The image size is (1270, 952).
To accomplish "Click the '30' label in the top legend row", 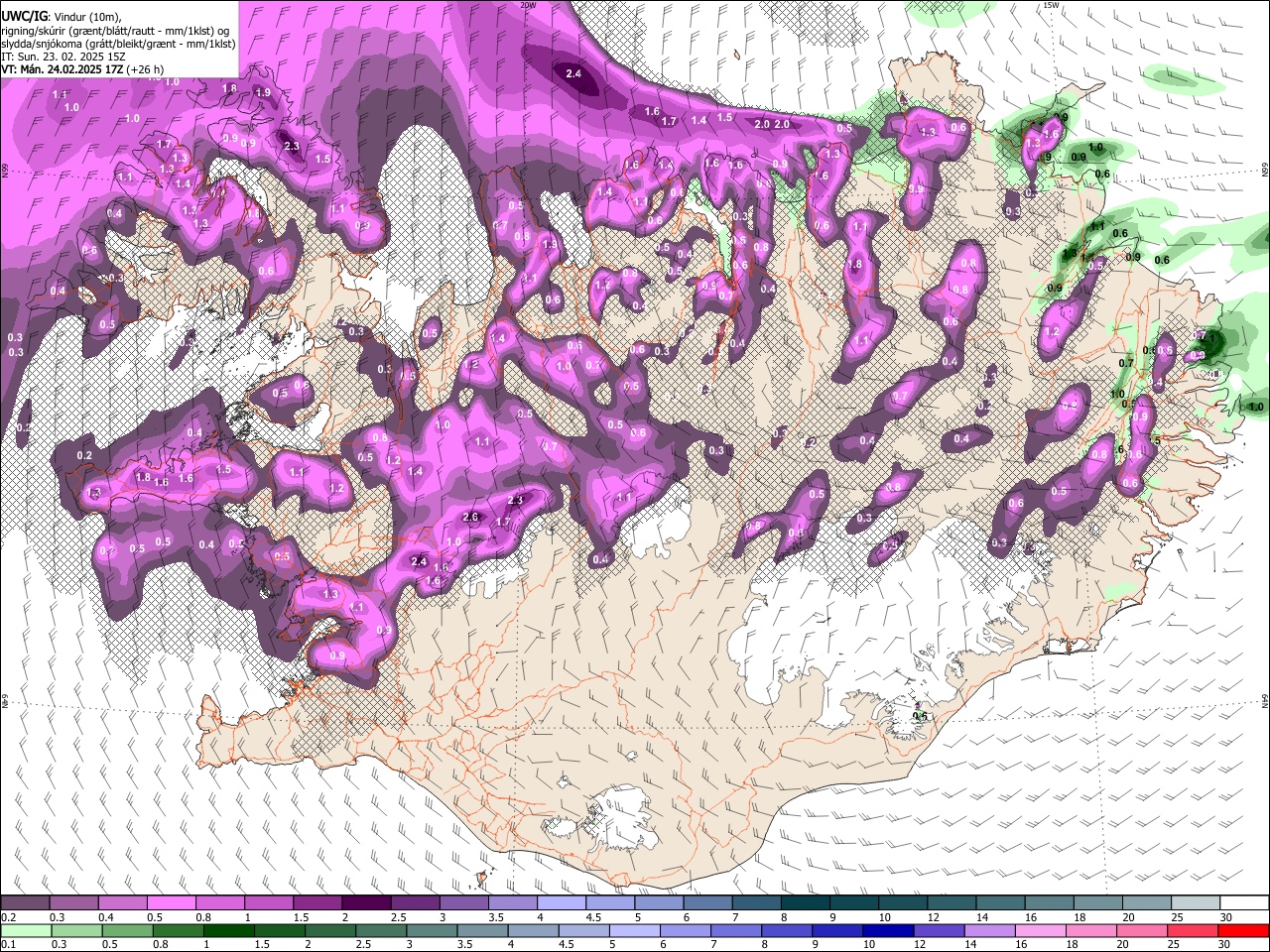I will pyautogui.click(x=1226, y=917).
